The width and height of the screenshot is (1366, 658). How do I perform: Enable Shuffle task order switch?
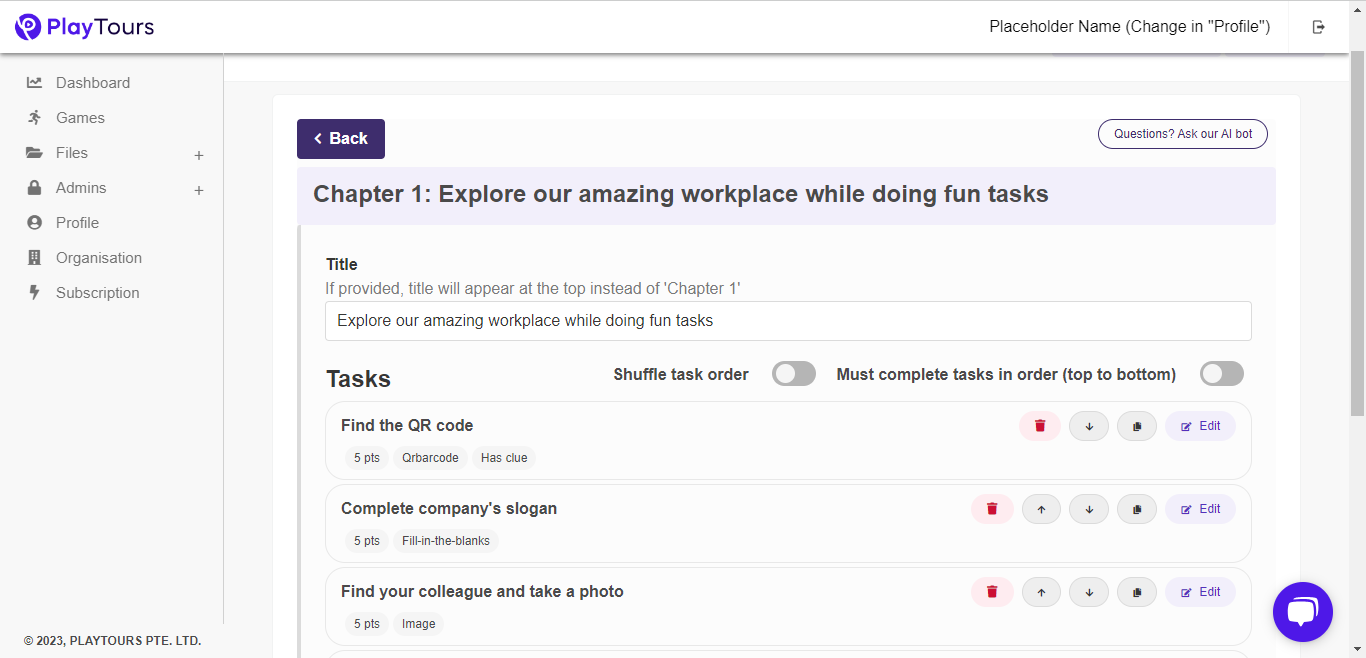794,374
